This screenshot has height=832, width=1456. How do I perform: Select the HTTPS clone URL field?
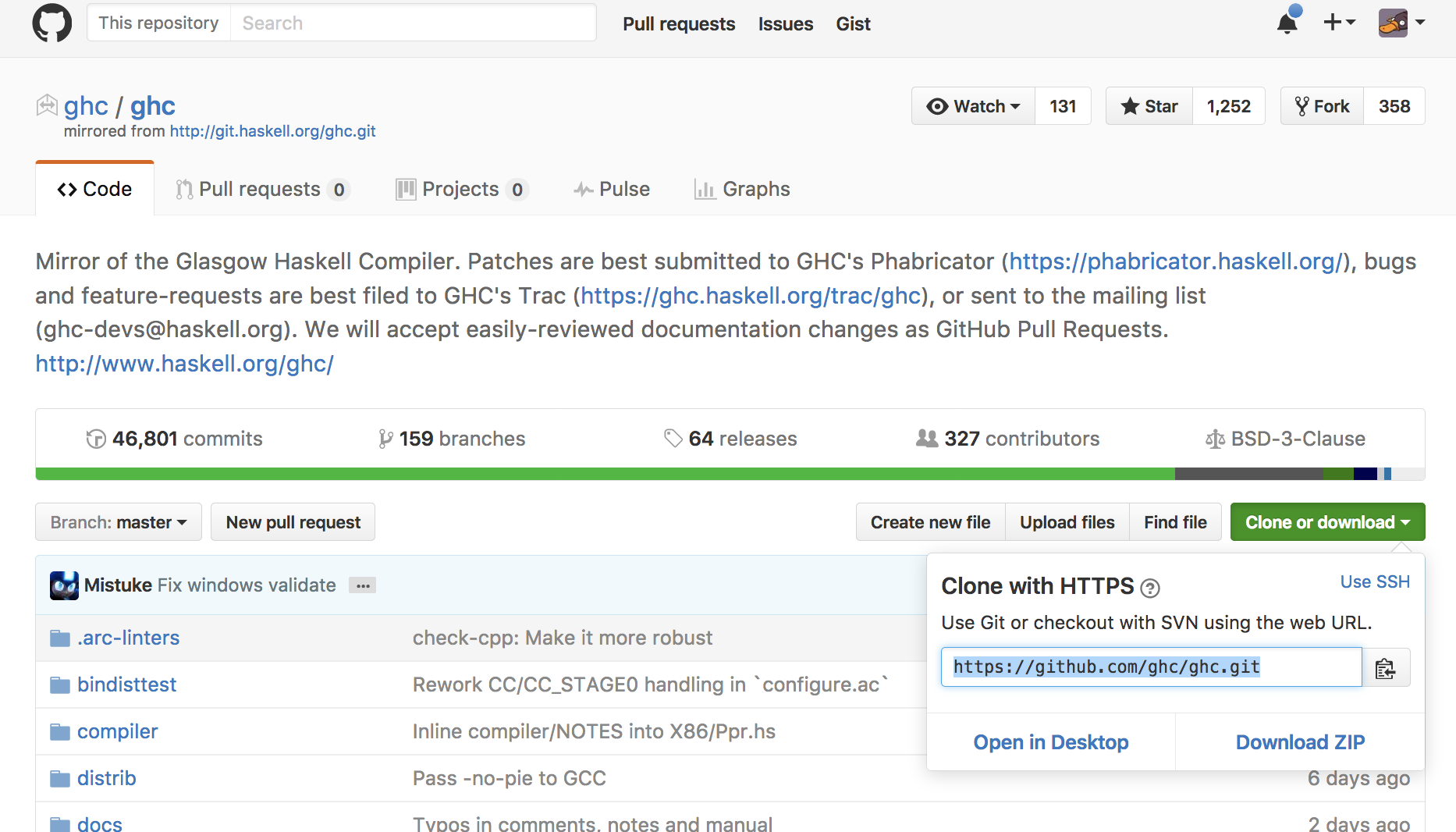(1152, 667)
